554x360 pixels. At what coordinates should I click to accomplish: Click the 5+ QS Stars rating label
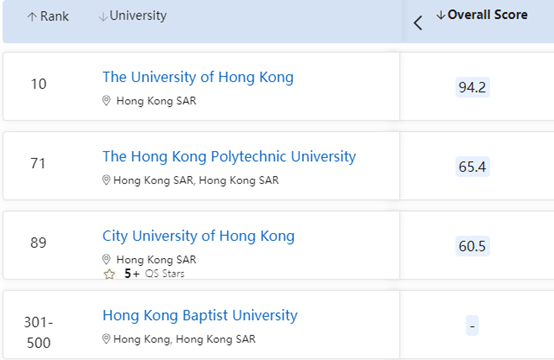click(154, 273)
